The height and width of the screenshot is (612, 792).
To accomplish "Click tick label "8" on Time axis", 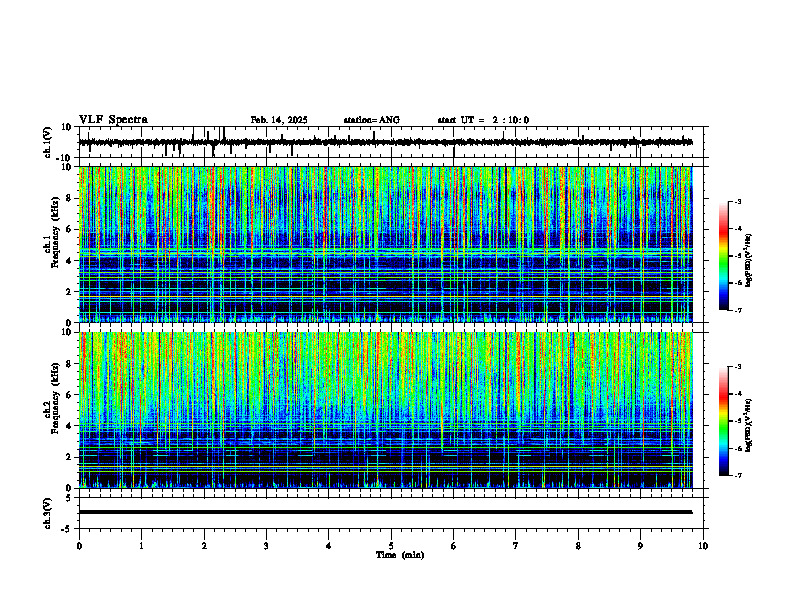I will (578, 546).
